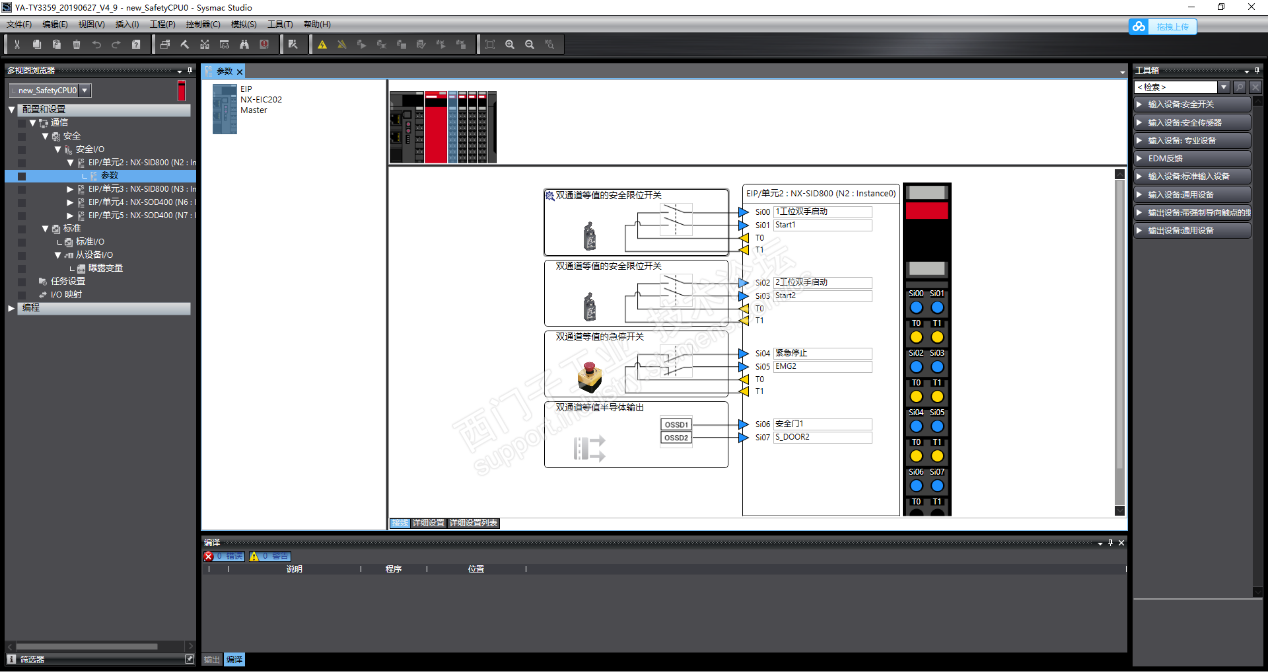Image resolution: width=1268 pixels, height=672 pixels.
Task: Click the Cut scissors toolbar icon
Action: pyautogui.click(x=17, y=44)
